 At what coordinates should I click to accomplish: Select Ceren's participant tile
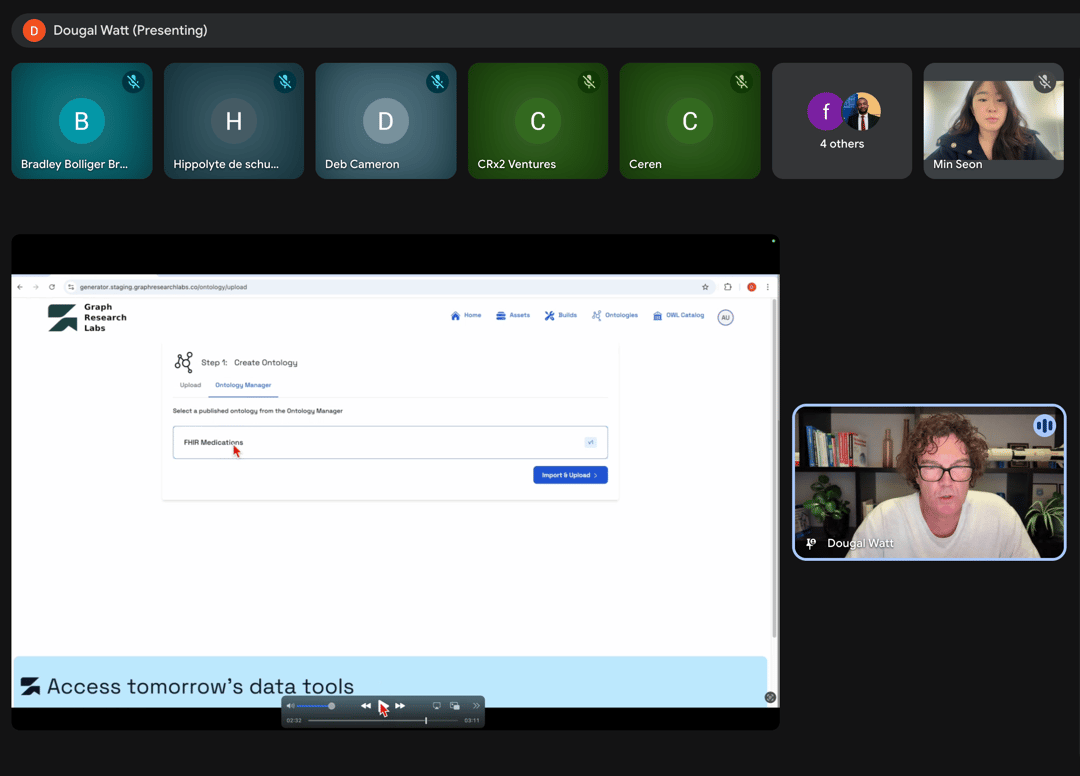click(x=690, y=121)
